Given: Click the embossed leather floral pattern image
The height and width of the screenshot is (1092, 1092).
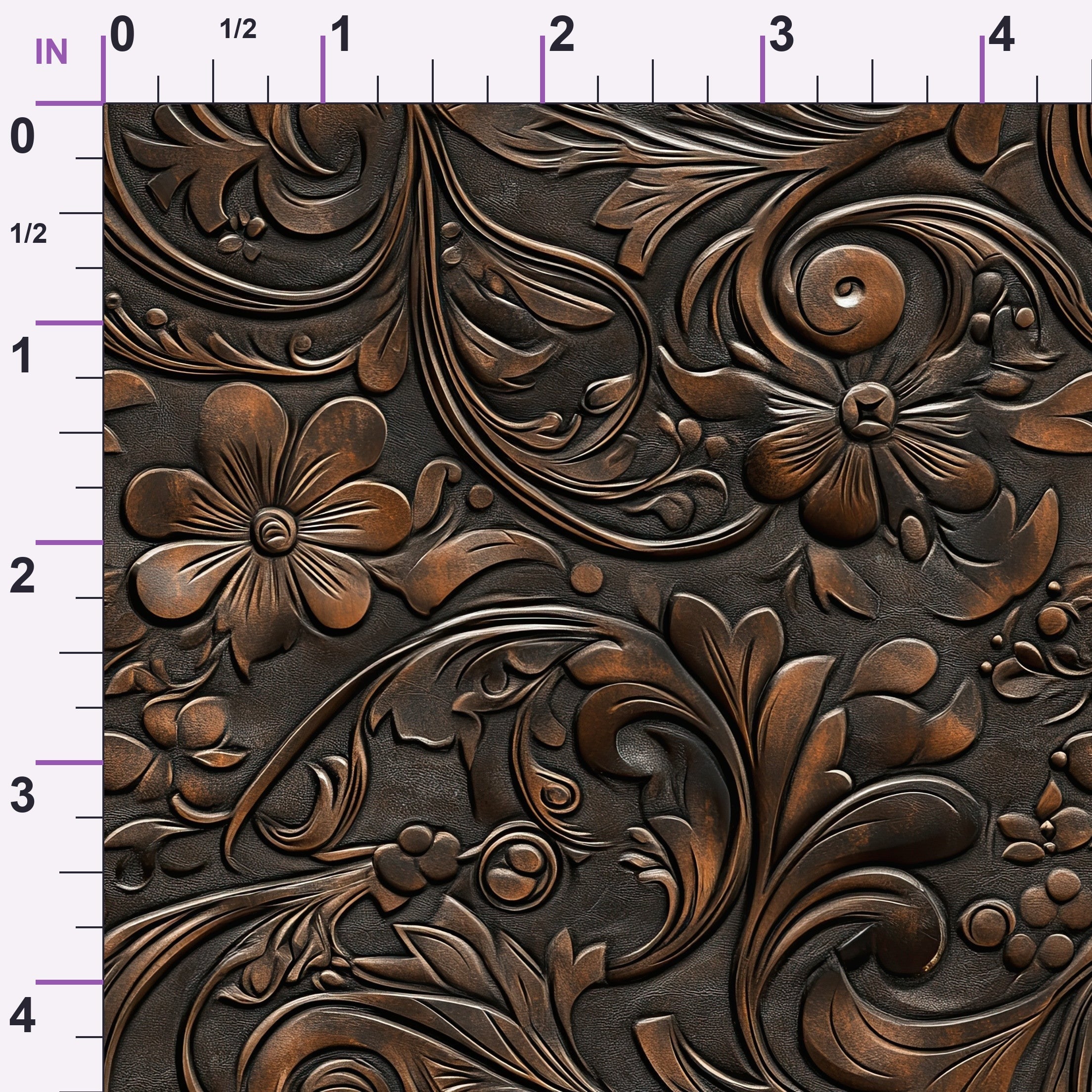Looking at the screenshot, I should tap(597, 597).
